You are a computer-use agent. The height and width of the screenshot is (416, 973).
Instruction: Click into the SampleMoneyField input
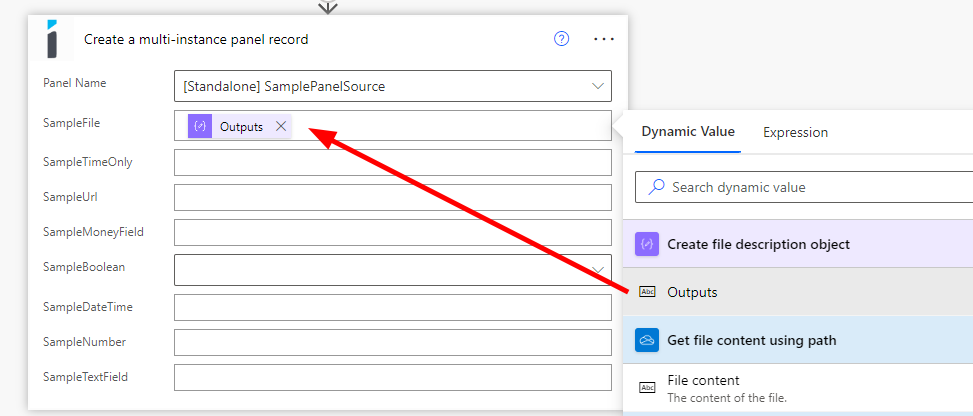pyautogui.click(x=392, y=233)
